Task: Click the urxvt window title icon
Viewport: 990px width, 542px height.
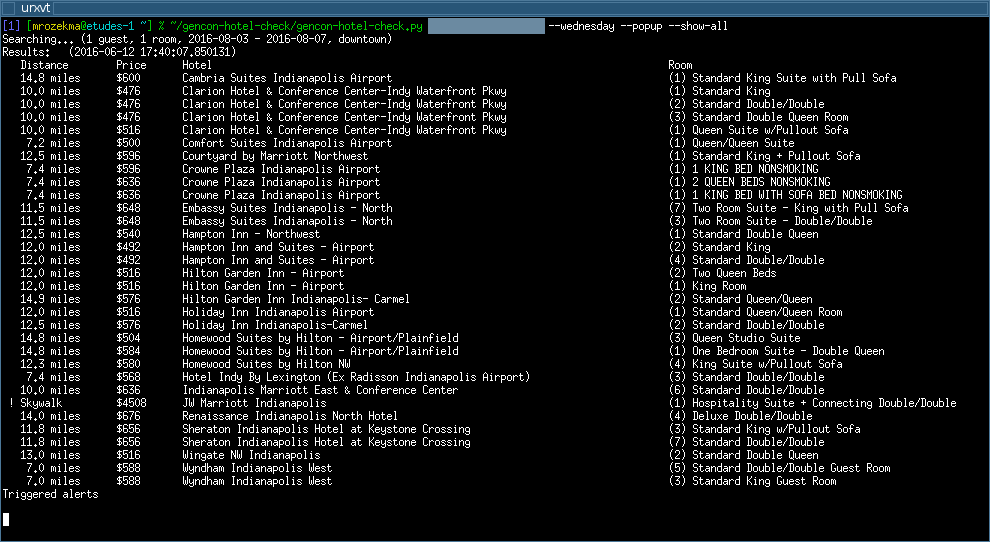Action: pyautogui.click(x=9, y=8)
